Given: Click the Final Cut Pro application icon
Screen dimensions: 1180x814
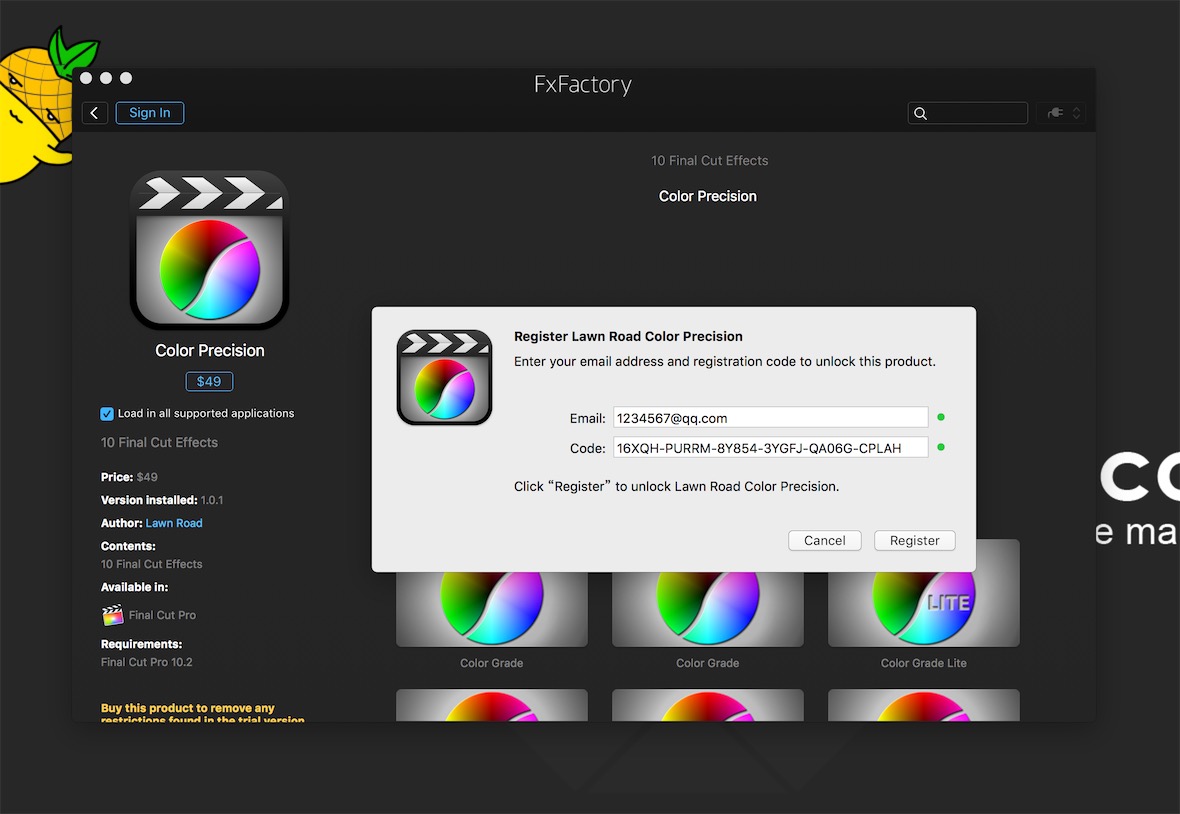Looking at the screenshot, I should coord(112,615).
